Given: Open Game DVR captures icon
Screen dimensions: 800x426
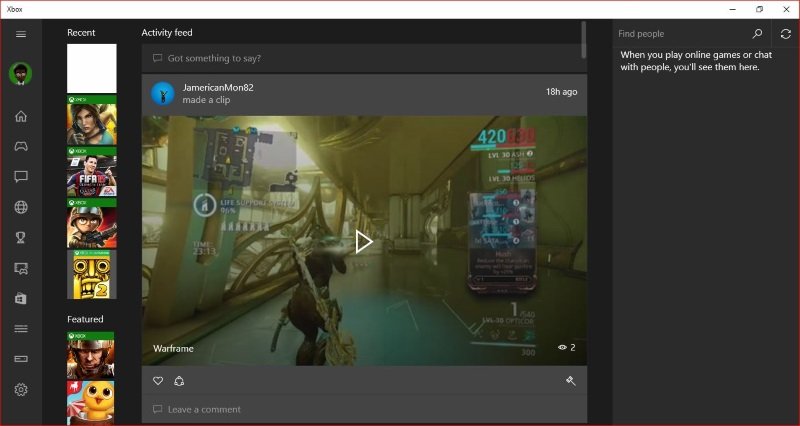Looking at the screenshot, I should [x=21, y=268].
